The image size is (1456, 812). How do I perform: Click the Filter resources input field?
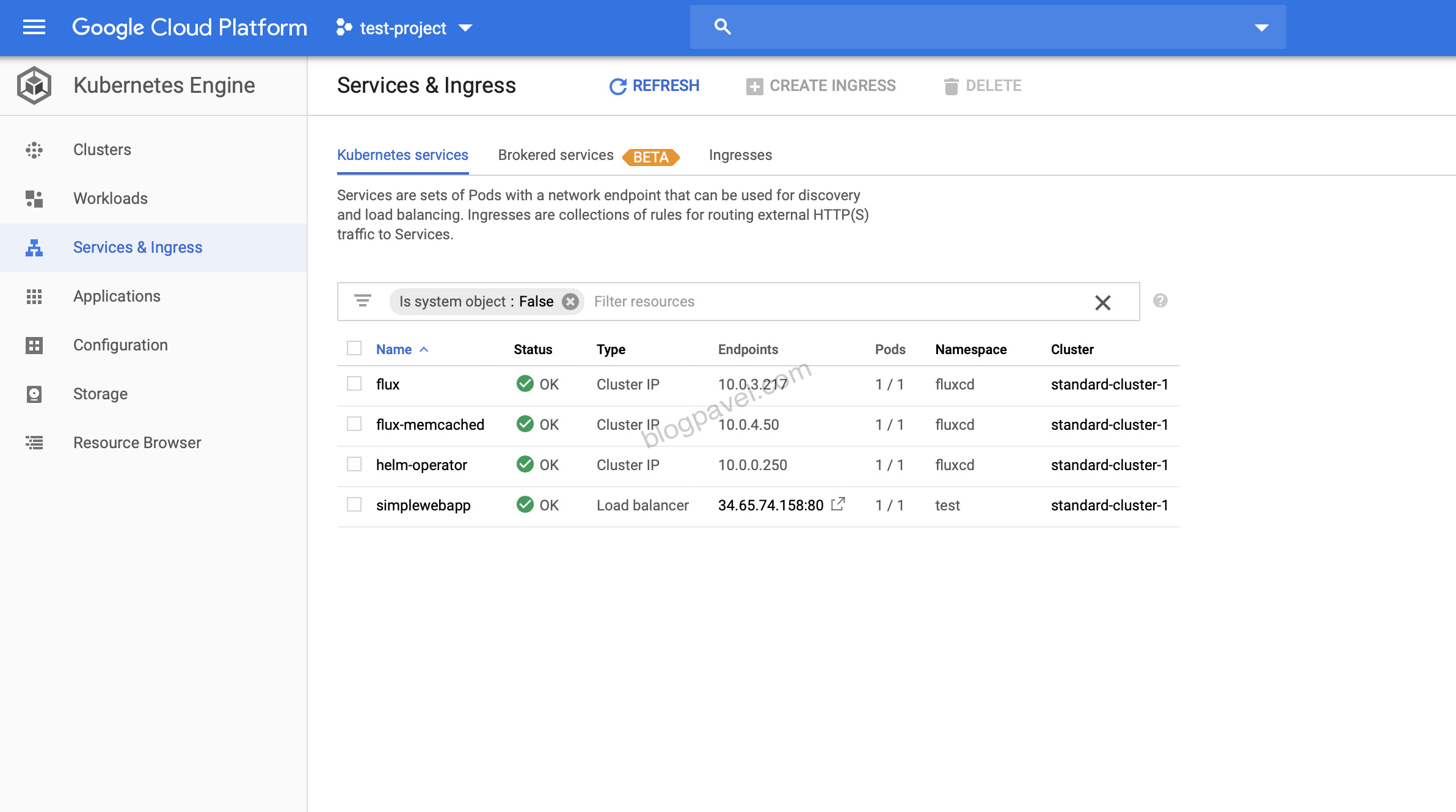[x=837, y=302]
